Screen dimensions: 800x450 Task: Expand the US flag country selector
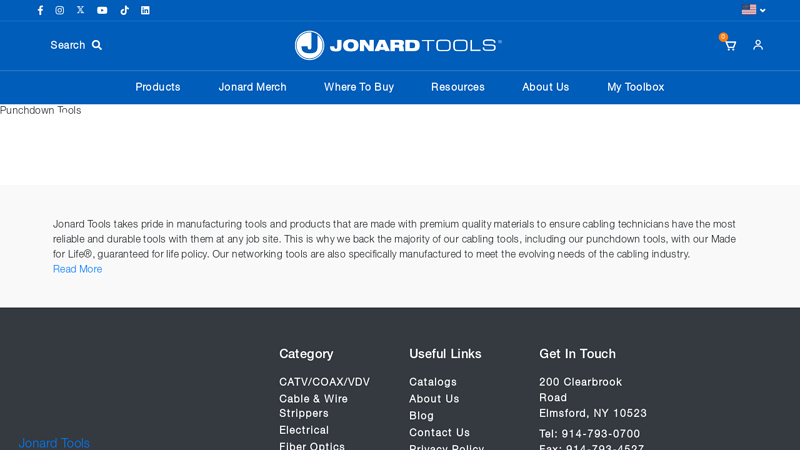coord(754,10)
